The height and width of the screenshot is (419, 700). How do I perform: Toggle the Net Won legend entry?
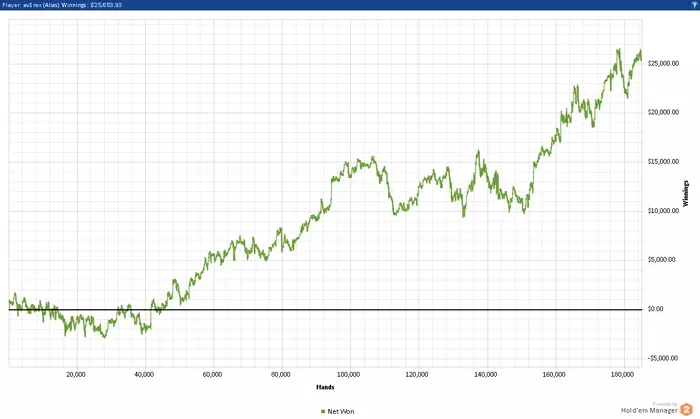338,411
